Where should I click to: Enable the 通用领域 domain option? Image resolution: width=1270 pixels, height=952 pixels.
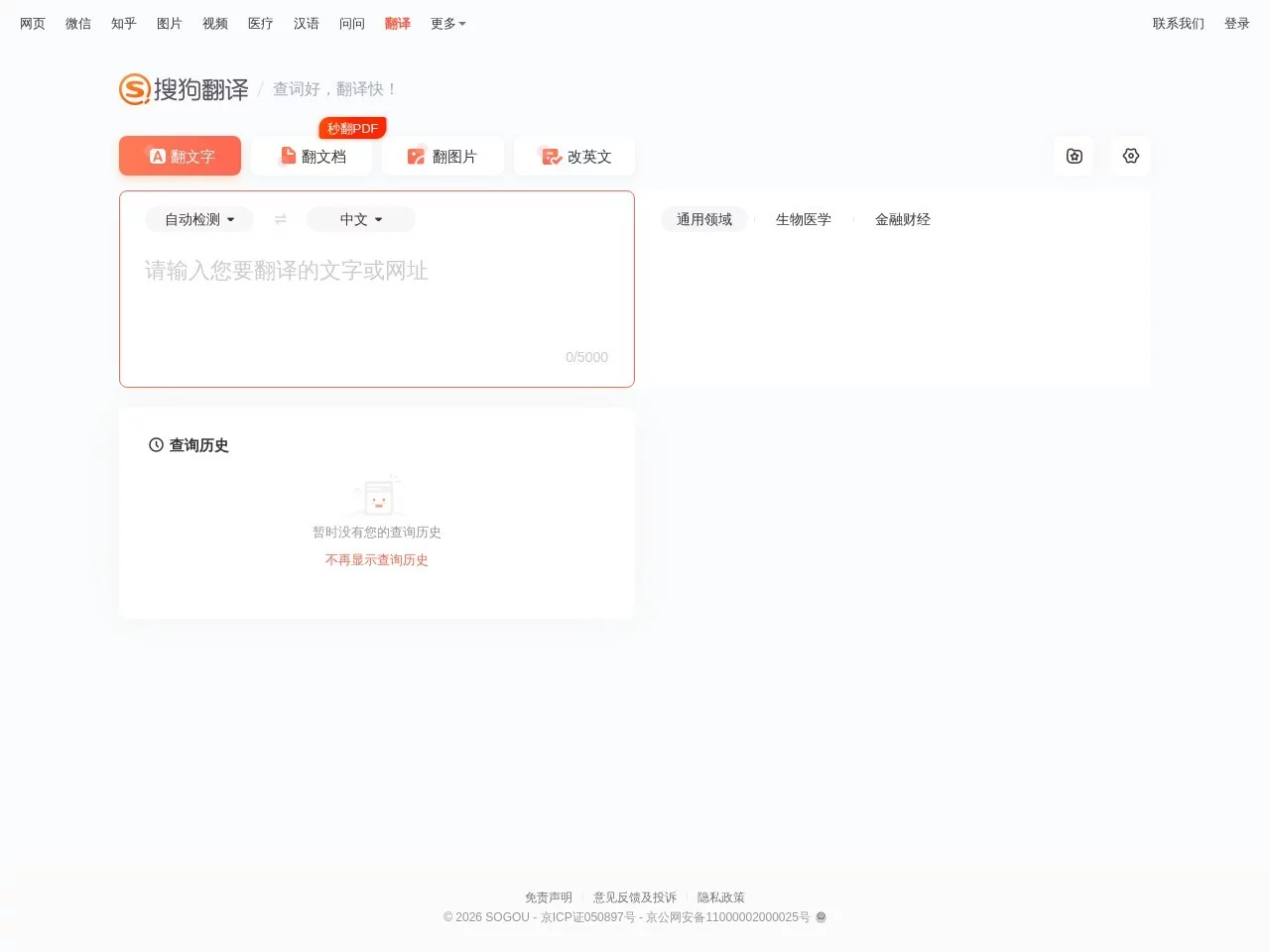tap(704, 219)
